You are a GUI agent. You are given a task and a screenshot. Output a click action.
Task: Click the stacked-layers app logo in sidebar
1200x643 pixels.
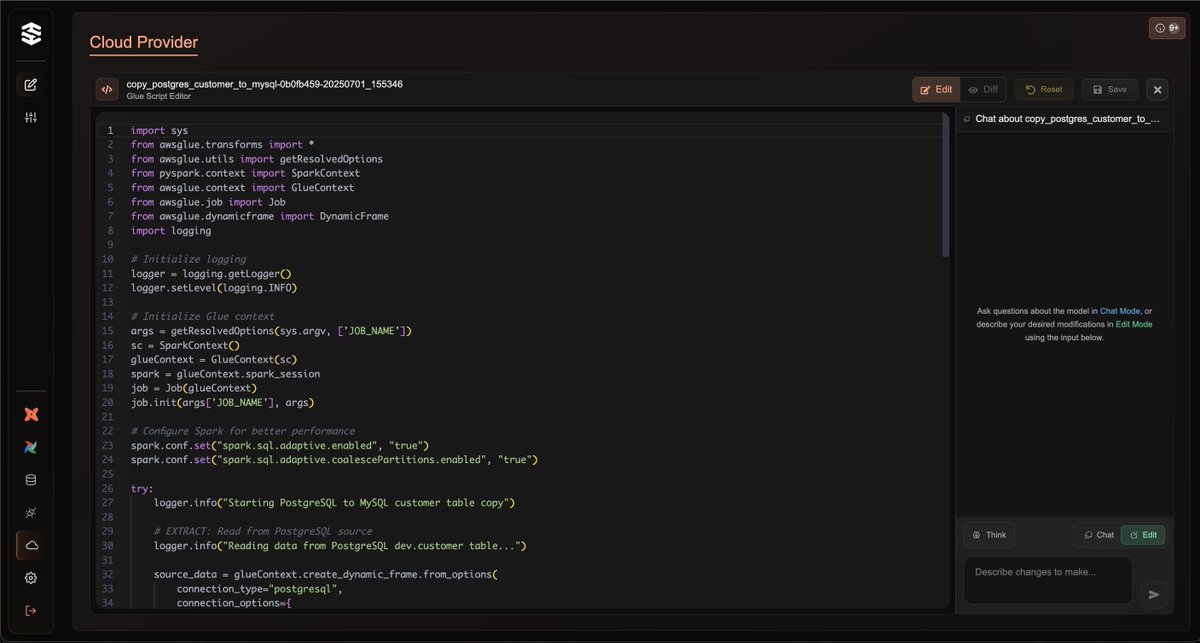[x=31, y=34]
